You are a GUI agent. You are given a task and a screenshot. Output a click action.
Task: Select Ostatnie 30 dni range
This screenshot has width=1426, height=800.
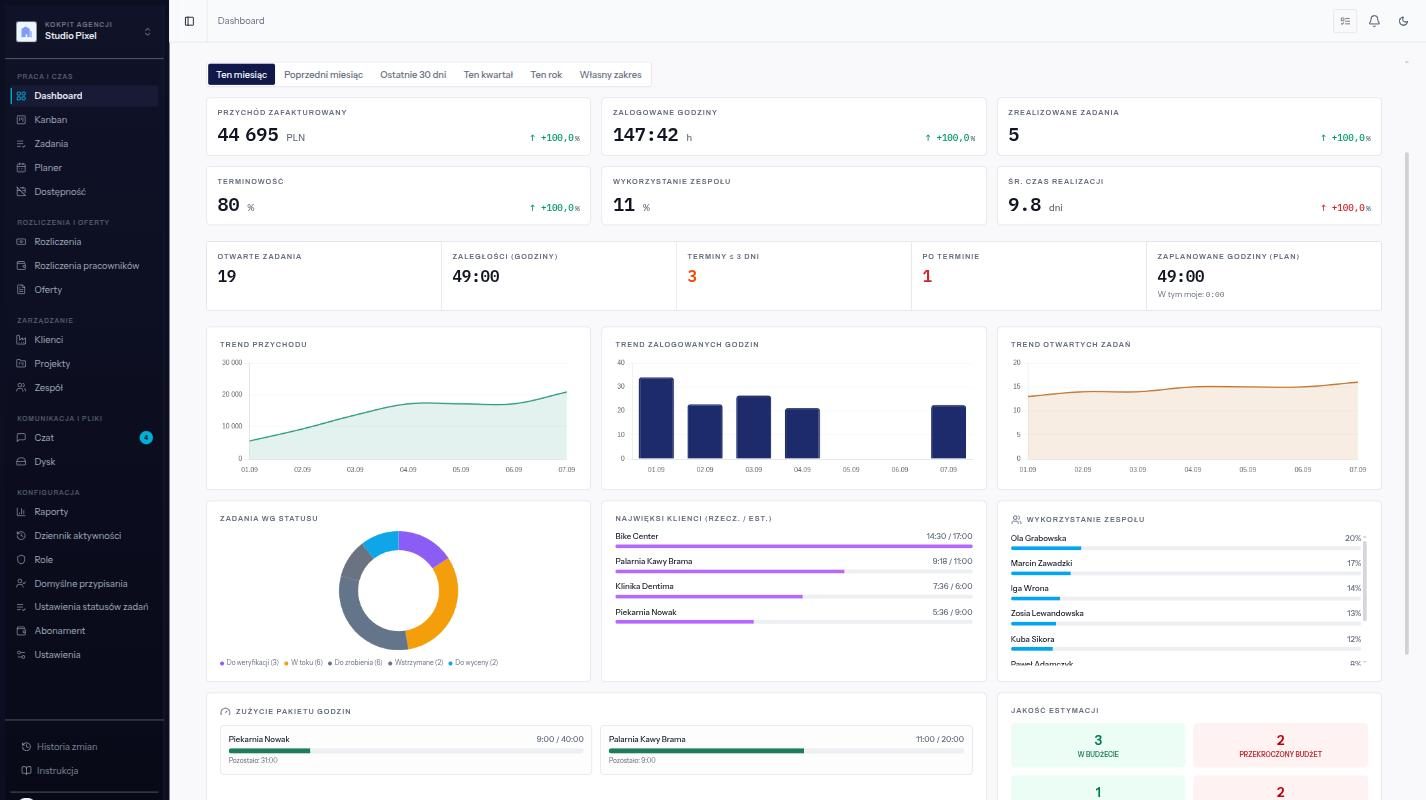click(413, 75)
